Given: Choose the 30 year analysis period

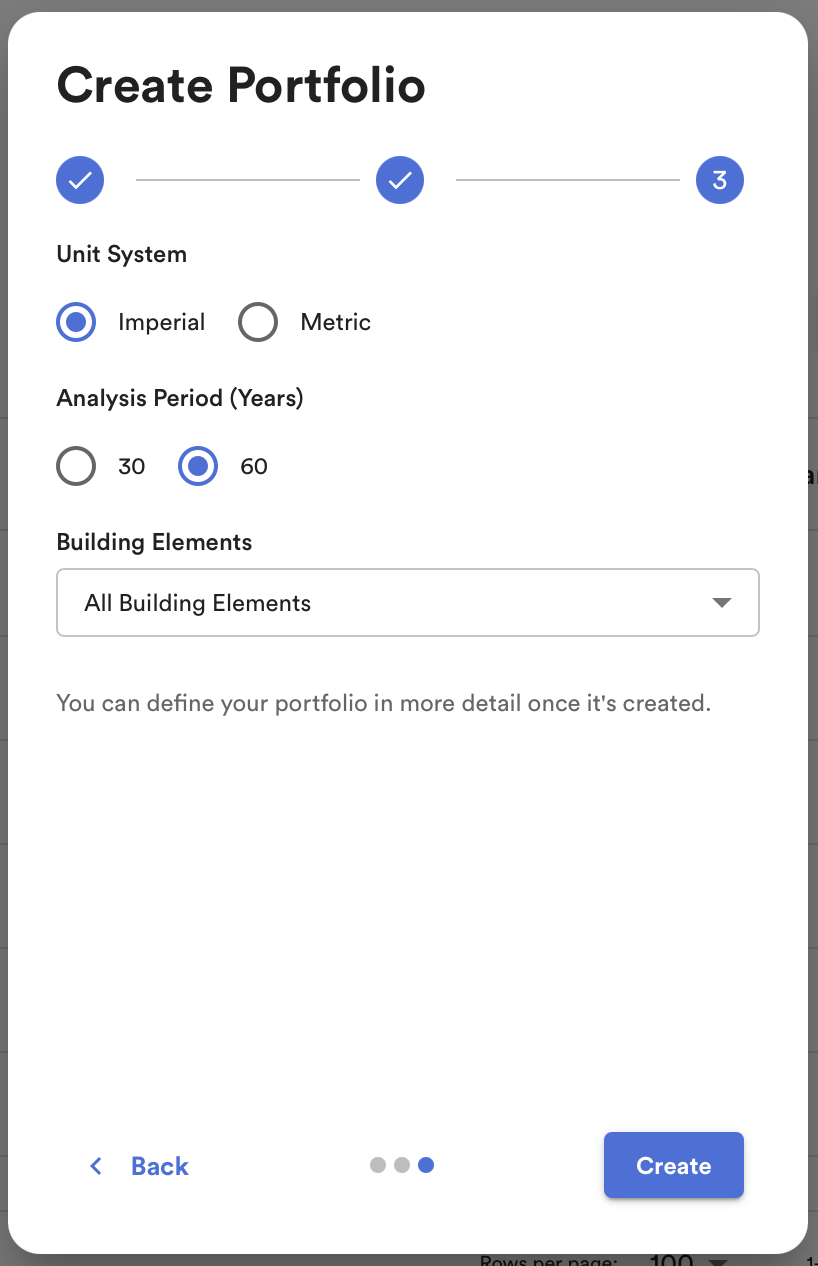Looking at the screenshot, I should pos(76,466).
